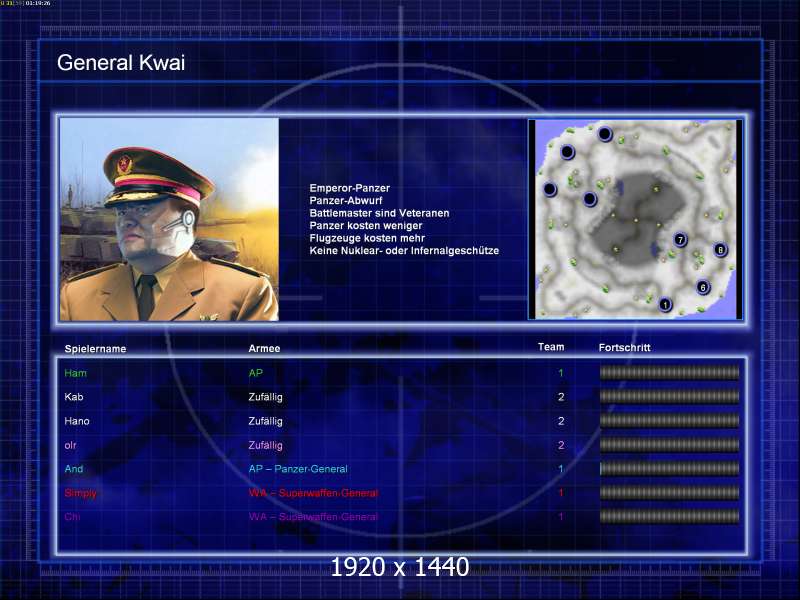This screenshot has width=800, height=600.
Task: Click 'Keine Nuklear- oder Infernalgeschütze' line
Action: click(404, 251)
